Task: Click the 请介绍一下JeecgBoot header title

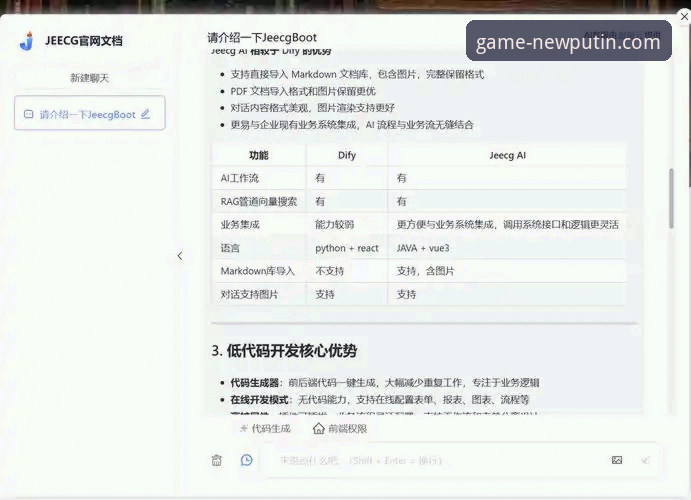Action: coord(262,37)
